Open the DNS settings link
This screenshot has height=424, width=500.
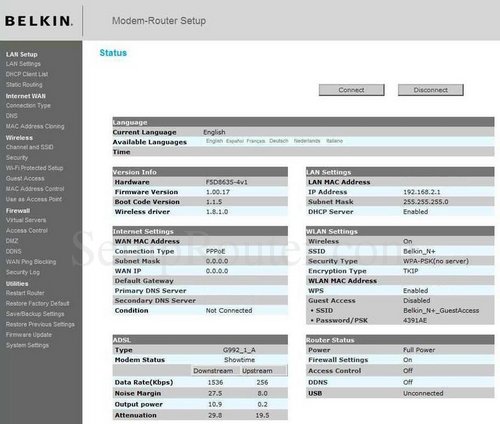pos(11,116)
